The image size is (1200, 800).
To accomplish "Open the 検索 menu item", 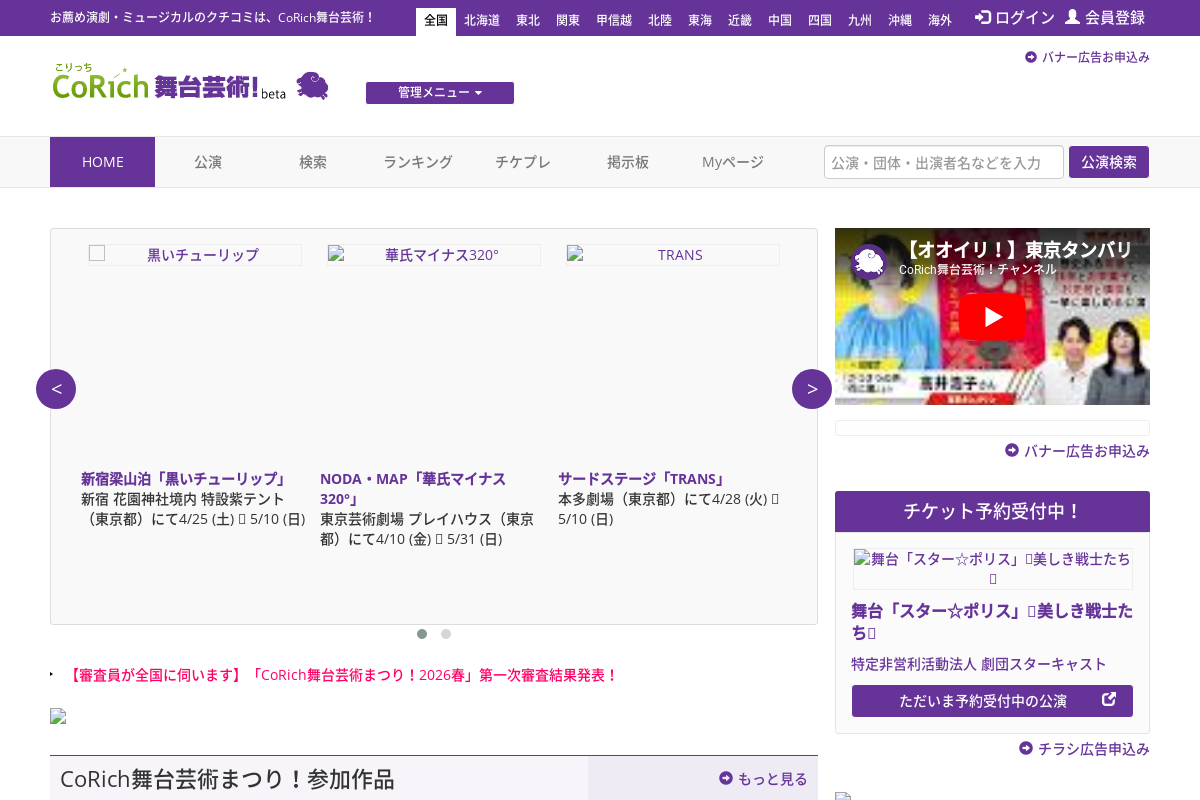I will click(x=313, y=162).
